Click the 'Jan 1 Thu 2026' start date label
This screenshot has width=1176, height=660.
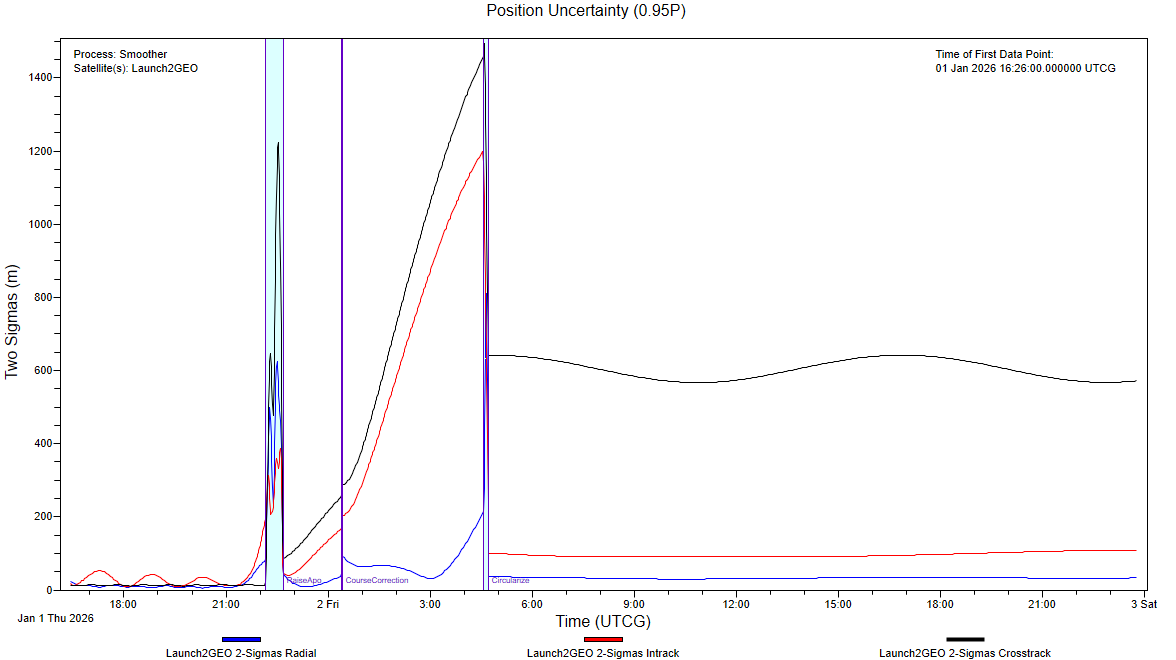(x=56, y=618)
